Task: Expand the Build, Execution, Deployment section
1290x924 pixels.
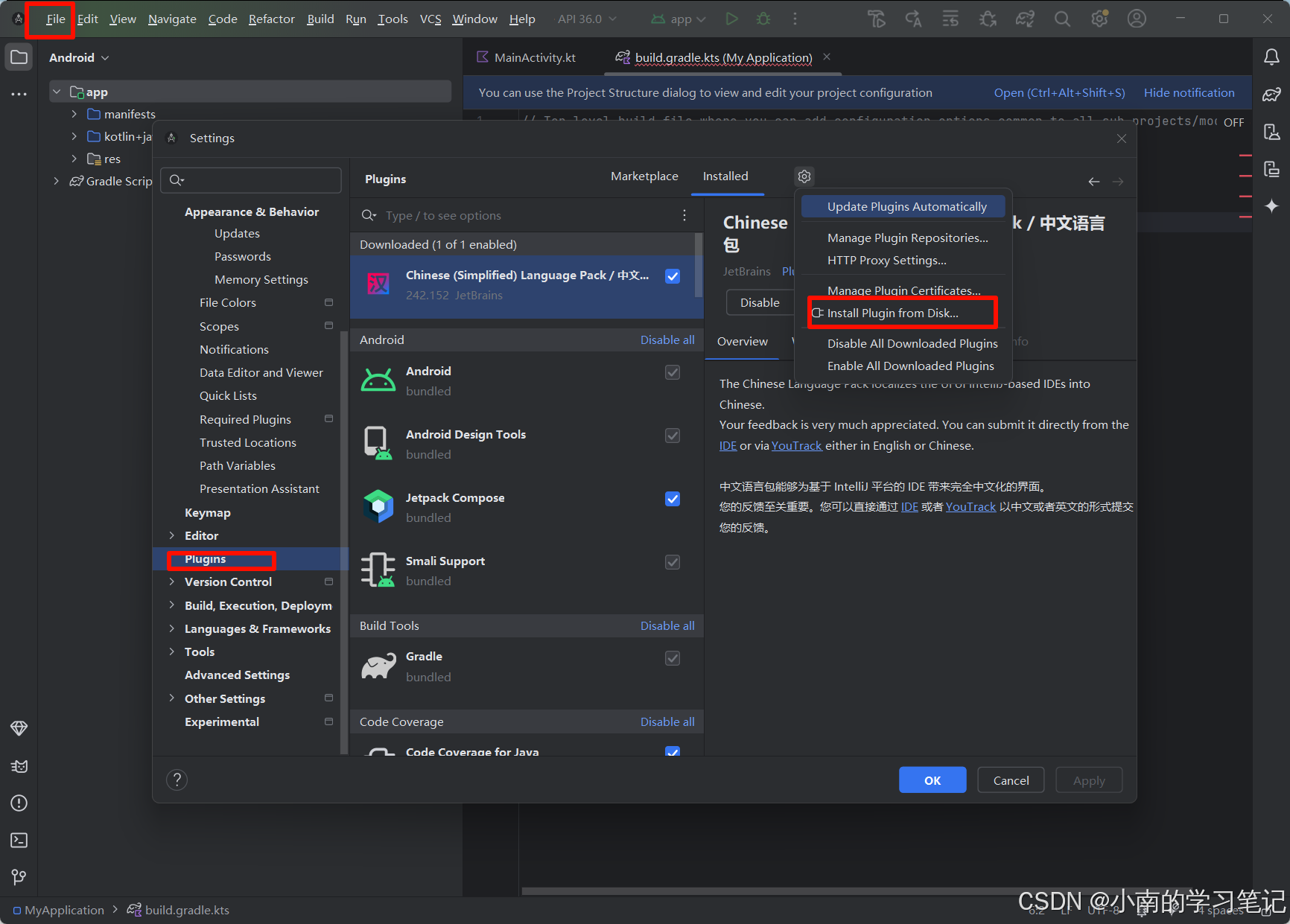Action: (x=172, y=605)
